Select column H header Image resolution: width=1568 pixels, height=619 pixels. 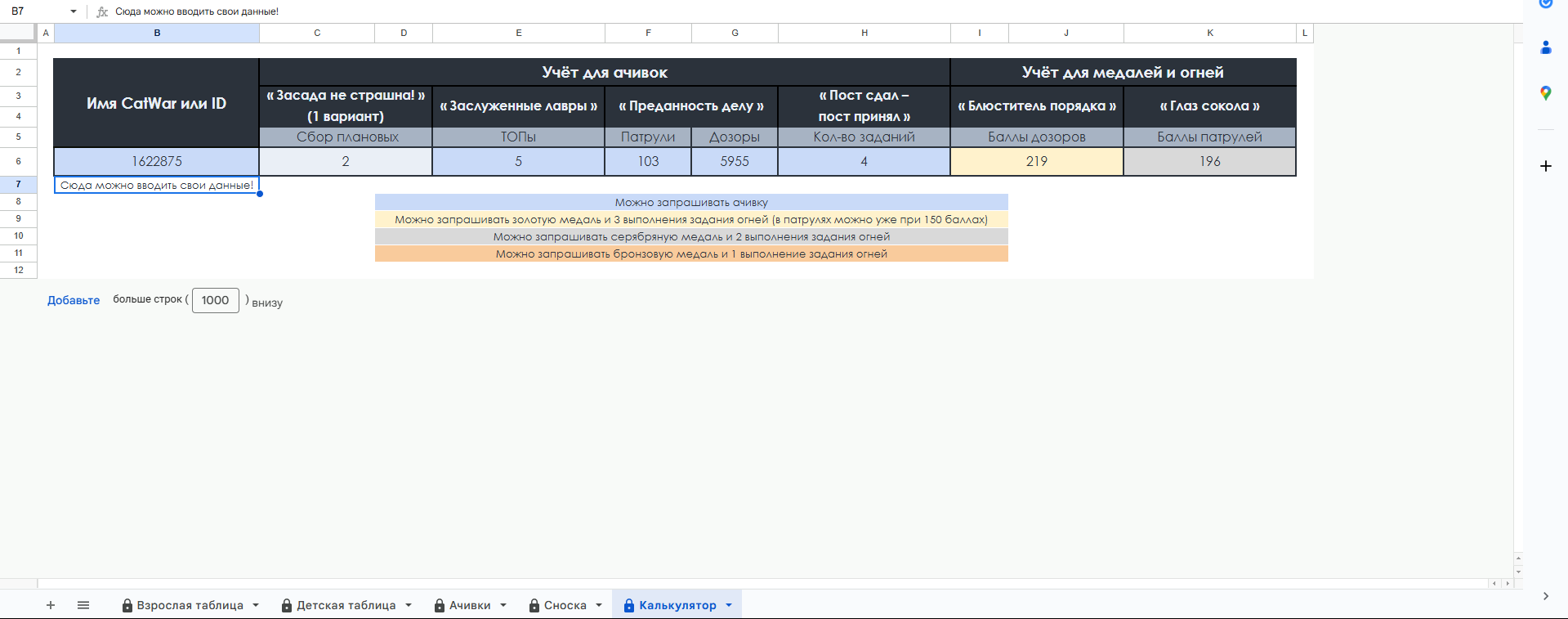(x=864, y=33)
